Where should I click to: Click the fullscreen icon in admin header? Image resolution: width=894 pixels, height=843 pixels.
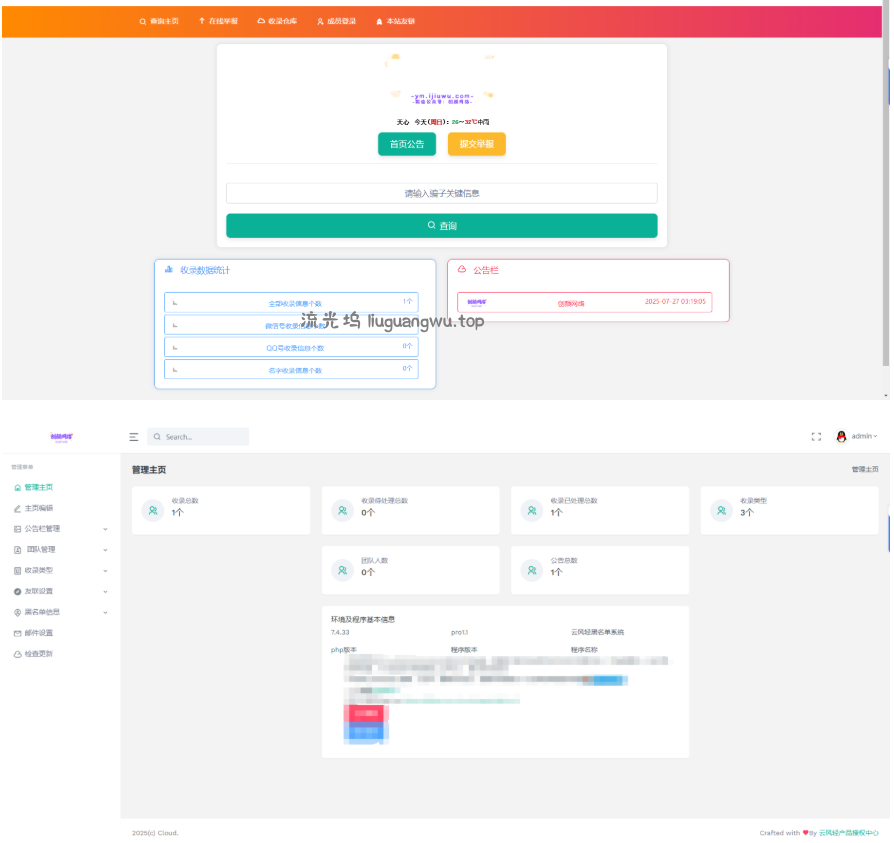tap(816, 437)
